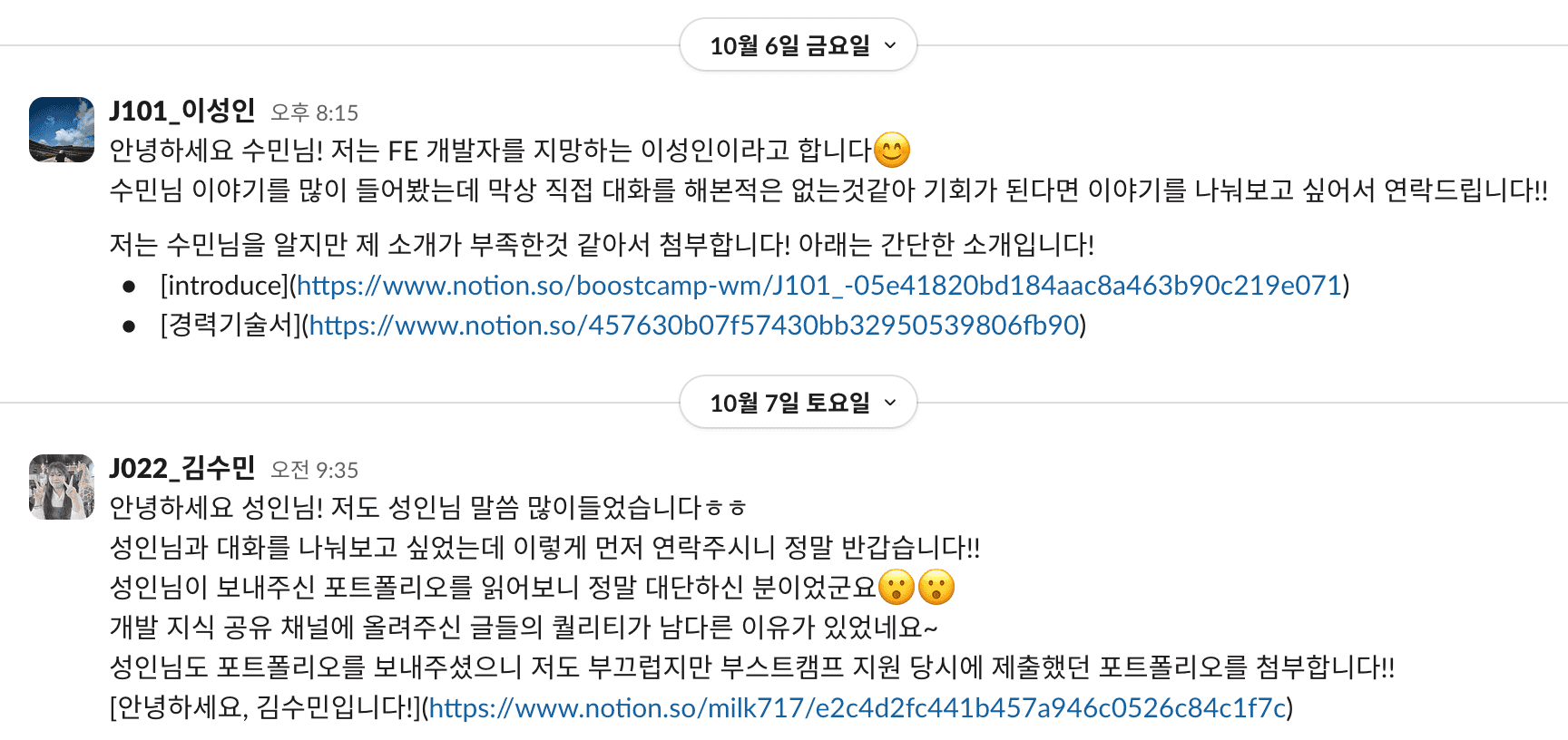Click the sentence about 개발 지식 공유 채널
The image size is (1568, 740).
tap(524, 628)
